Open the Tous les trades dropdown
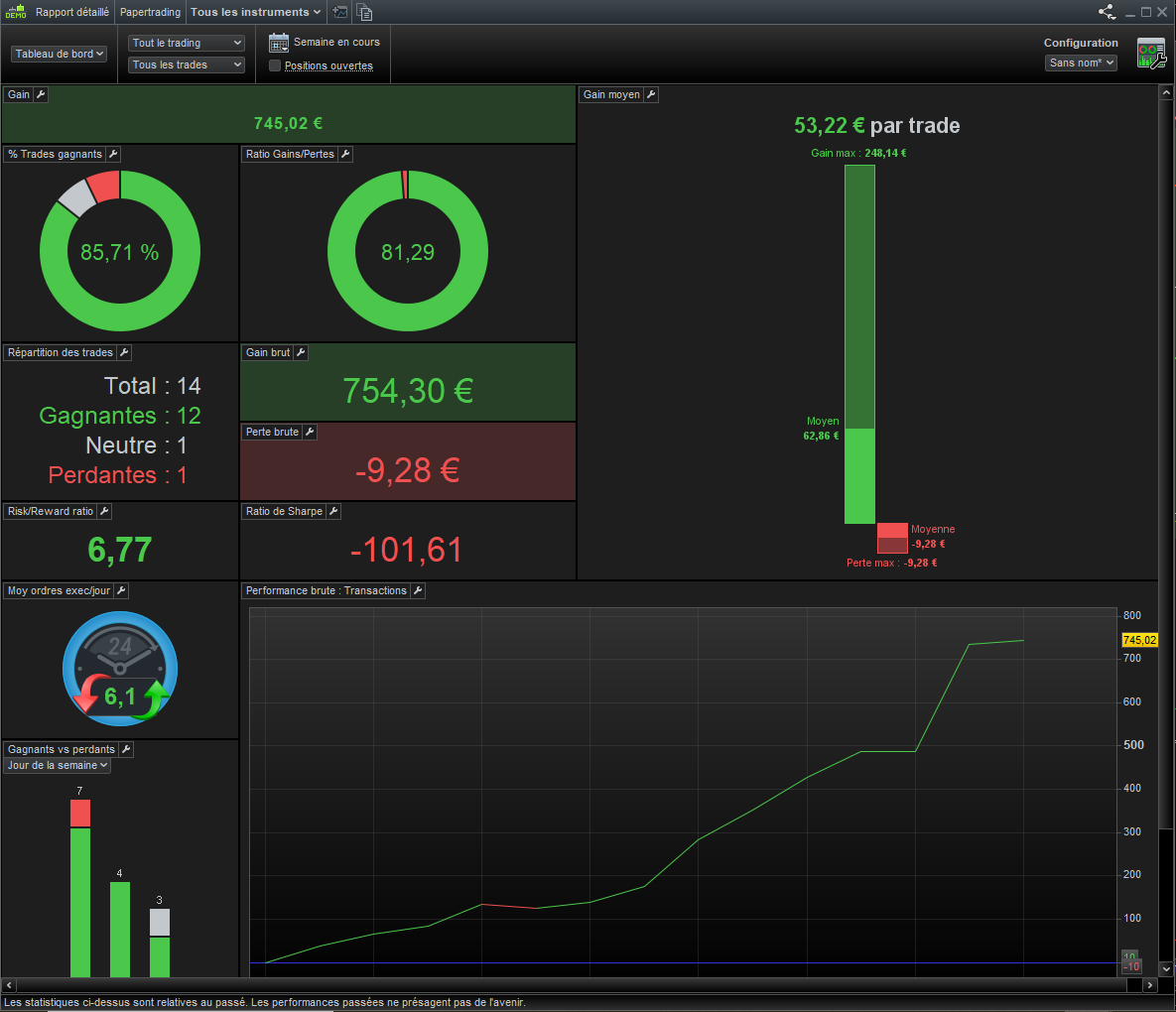1176x1012 pixels. click(187, 64)
